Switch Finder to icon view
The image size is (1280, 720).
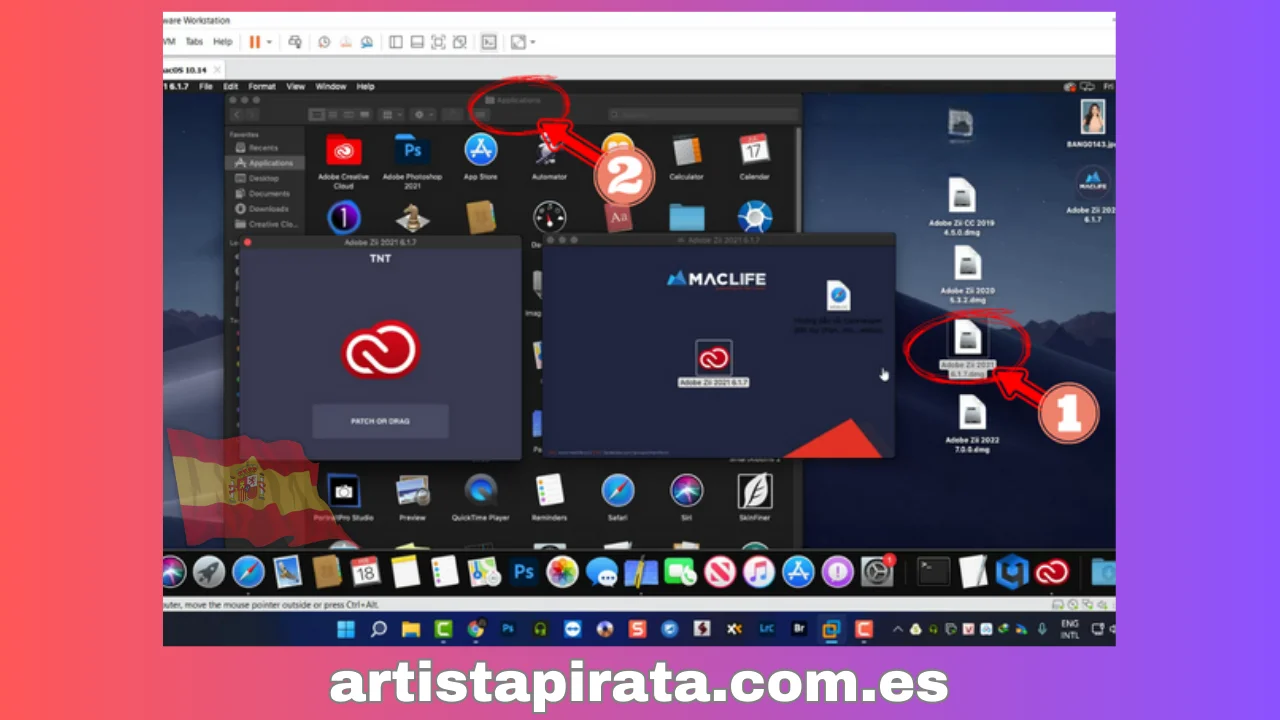pos(317,115)
